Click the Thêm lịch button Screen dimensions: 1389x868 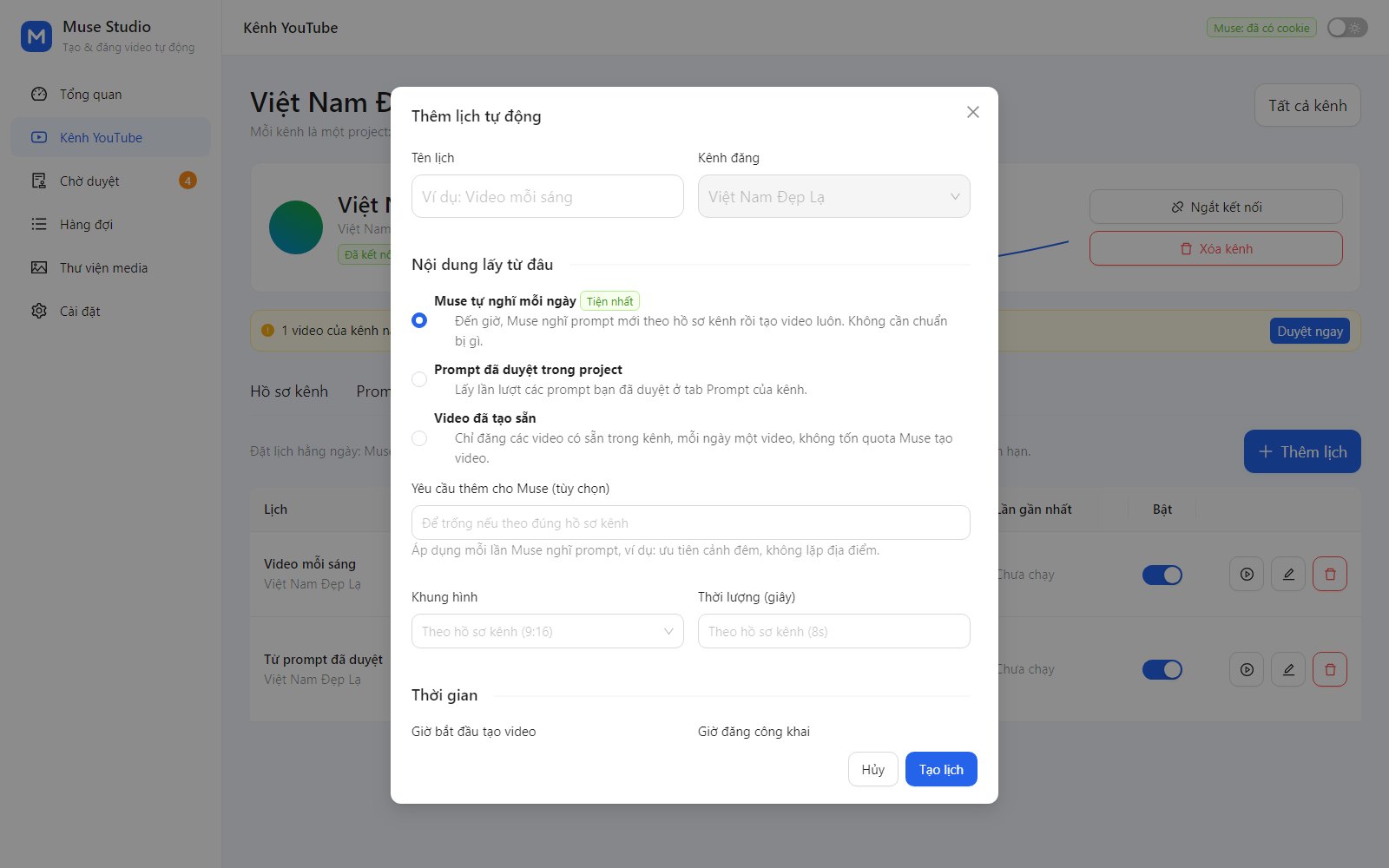pos(1302,451)
